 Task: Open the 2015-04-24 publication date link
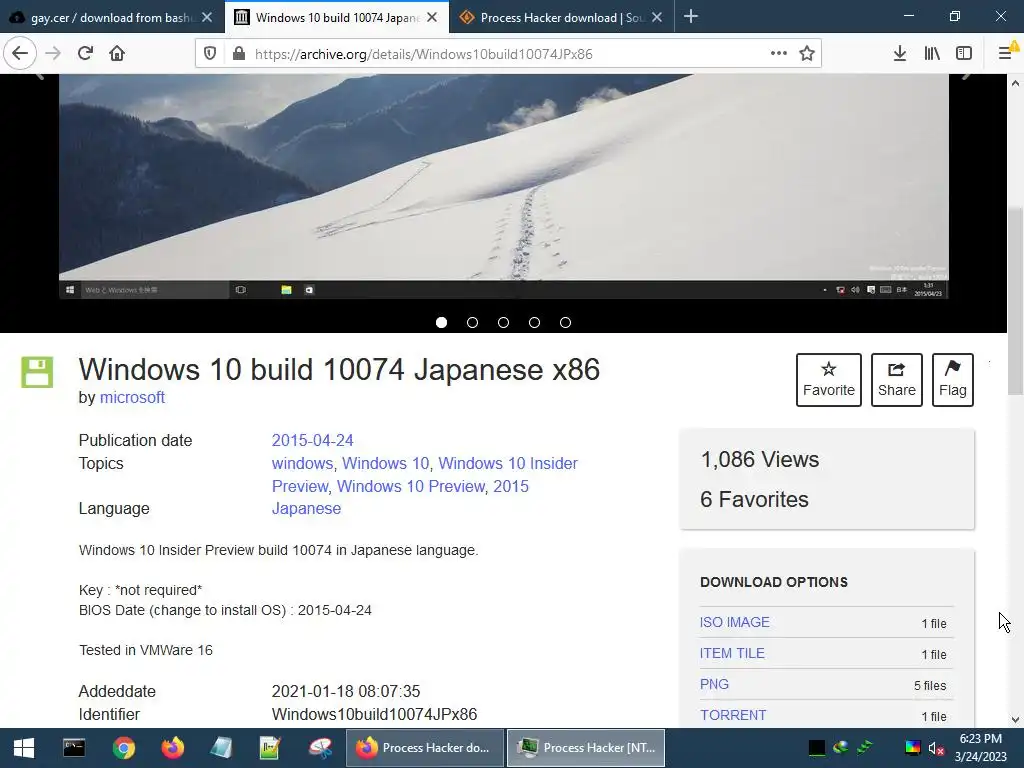(312, 440)
